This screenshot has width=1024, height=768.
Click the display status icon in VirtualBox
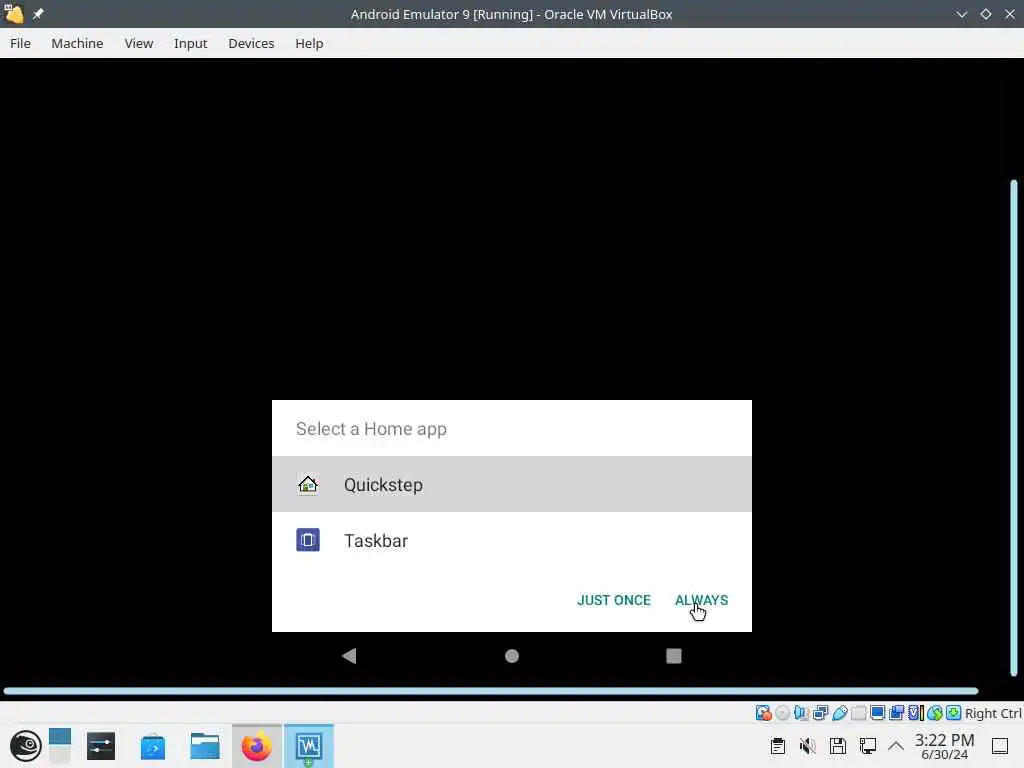(878, 713)
